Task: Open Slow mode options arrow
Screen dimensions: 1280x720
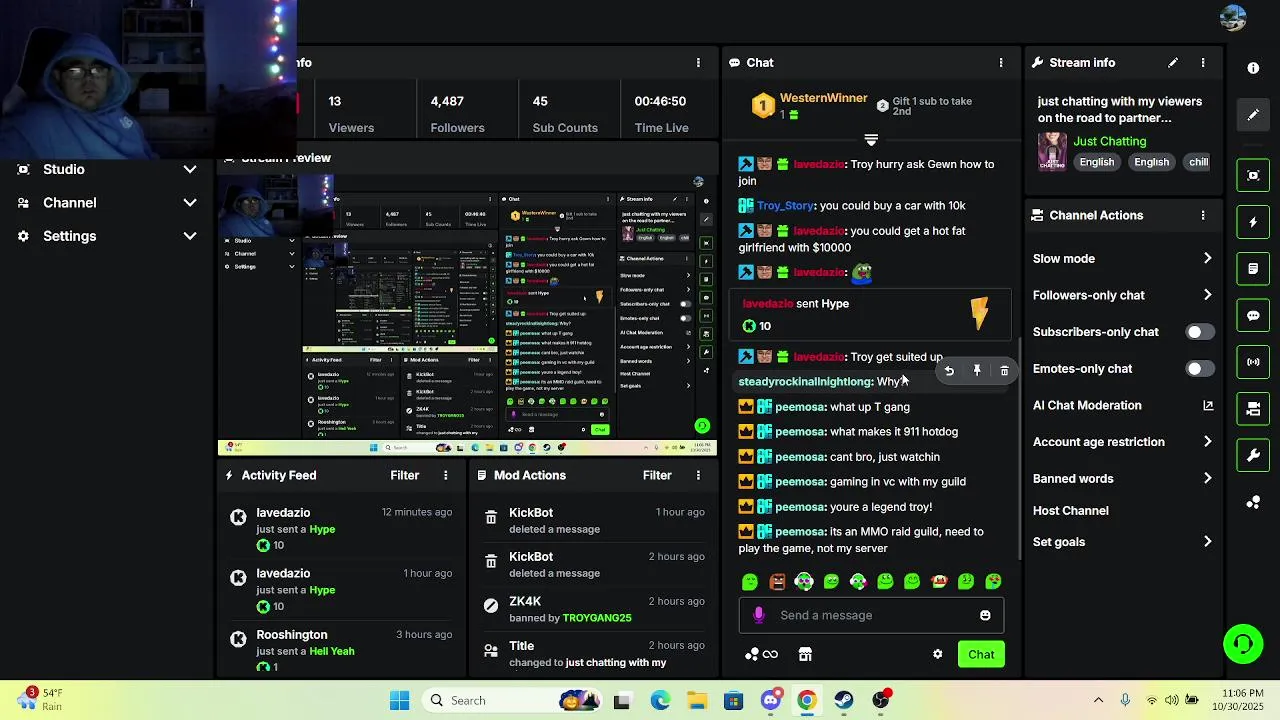Action: click(1207, 258)
